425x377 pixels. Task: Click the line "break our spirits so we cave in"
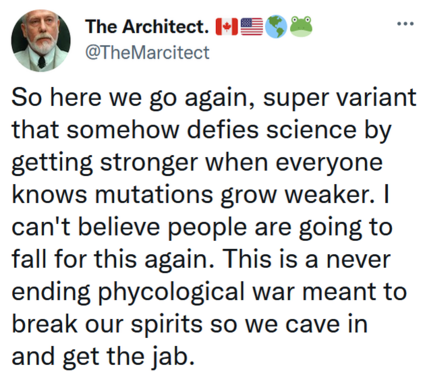(x=190, y=324)
